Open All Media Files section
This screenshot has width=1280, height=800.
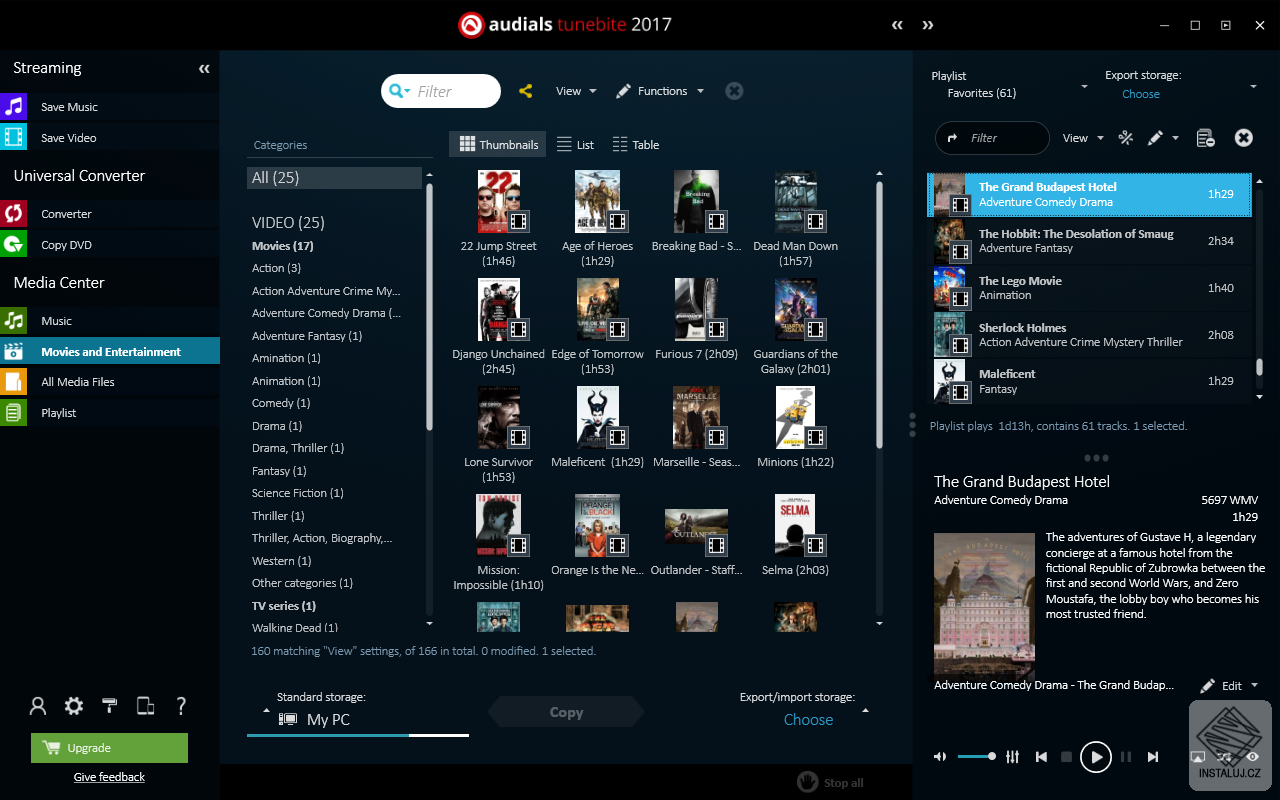point(110,382)
